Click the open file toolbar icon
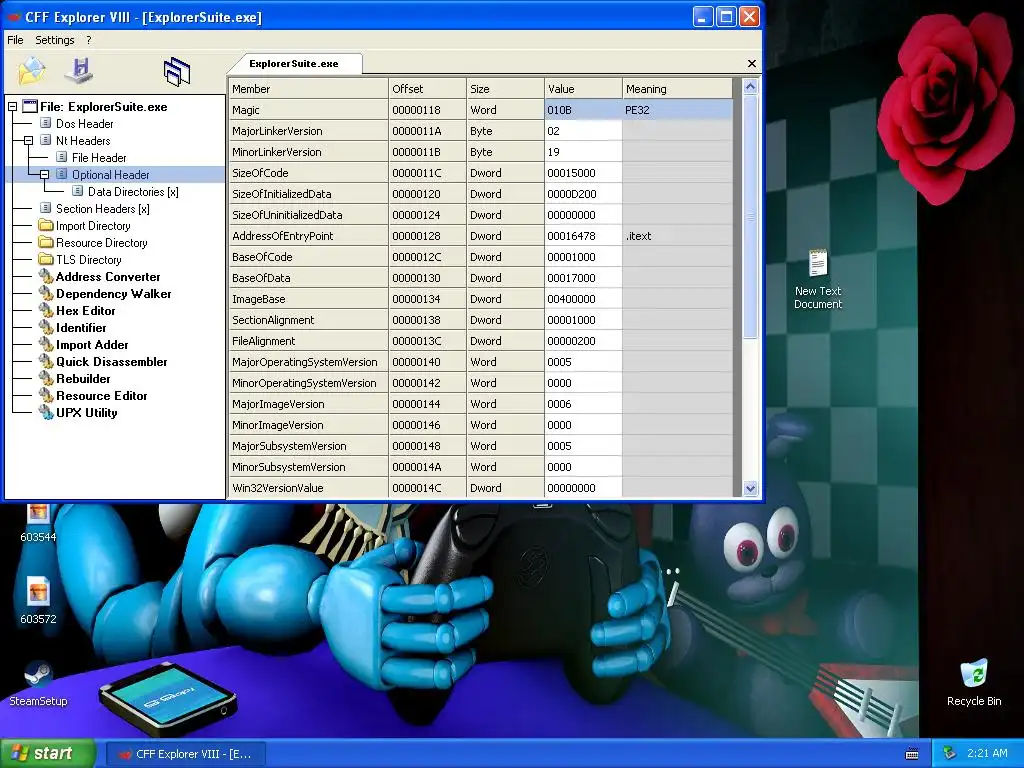 (x=31, y=71)
